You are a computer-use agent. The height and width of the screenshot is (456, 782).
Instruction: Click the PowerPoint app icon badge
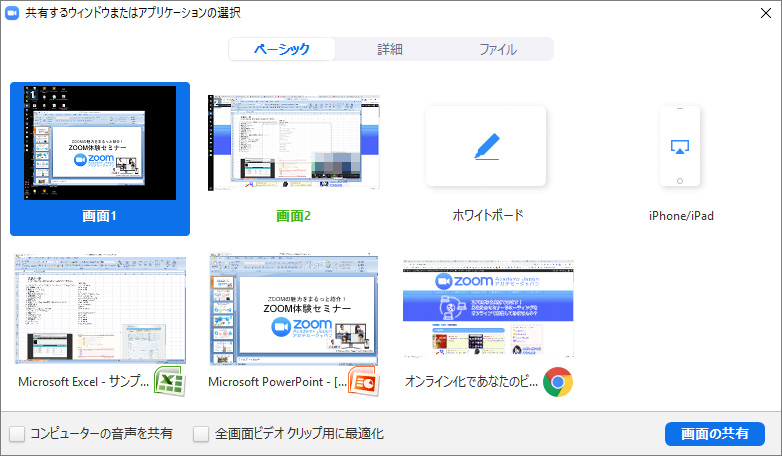[362, 381]
